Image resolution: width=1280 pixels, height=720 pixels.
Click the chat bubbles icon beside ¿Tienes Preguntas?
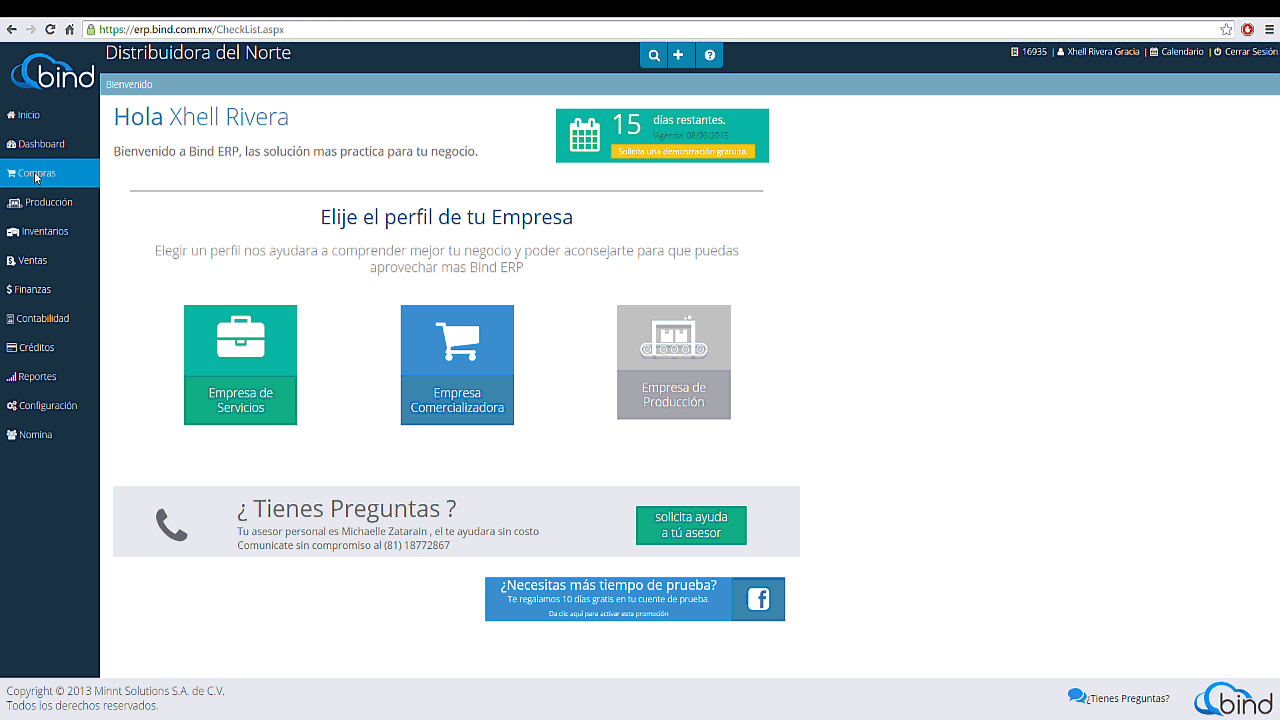coord(1077,697)
